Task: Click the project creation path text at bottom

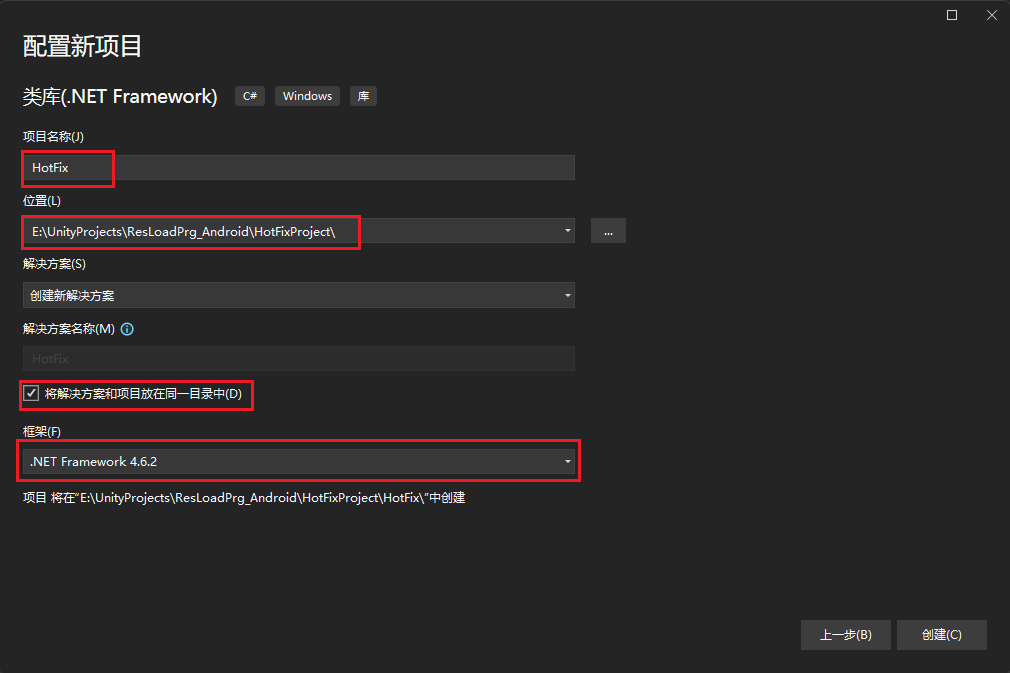Action: tap(244, 498)
